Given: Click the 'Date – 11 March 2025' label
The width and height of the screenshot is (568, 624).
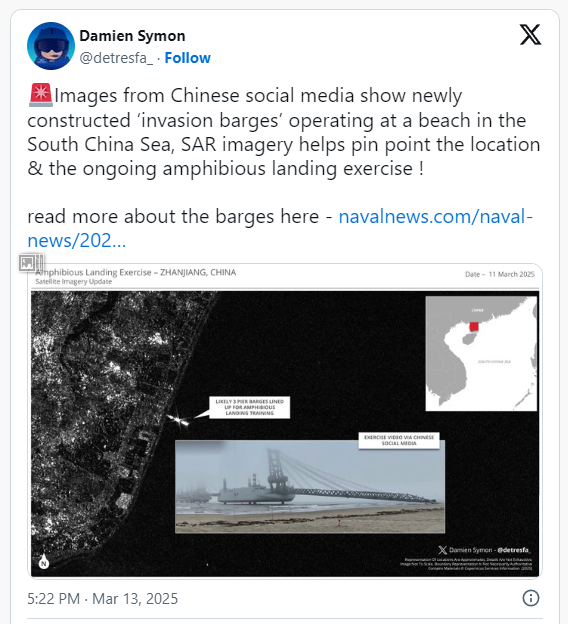Looking at the screenshot, I should pos(500,274).
